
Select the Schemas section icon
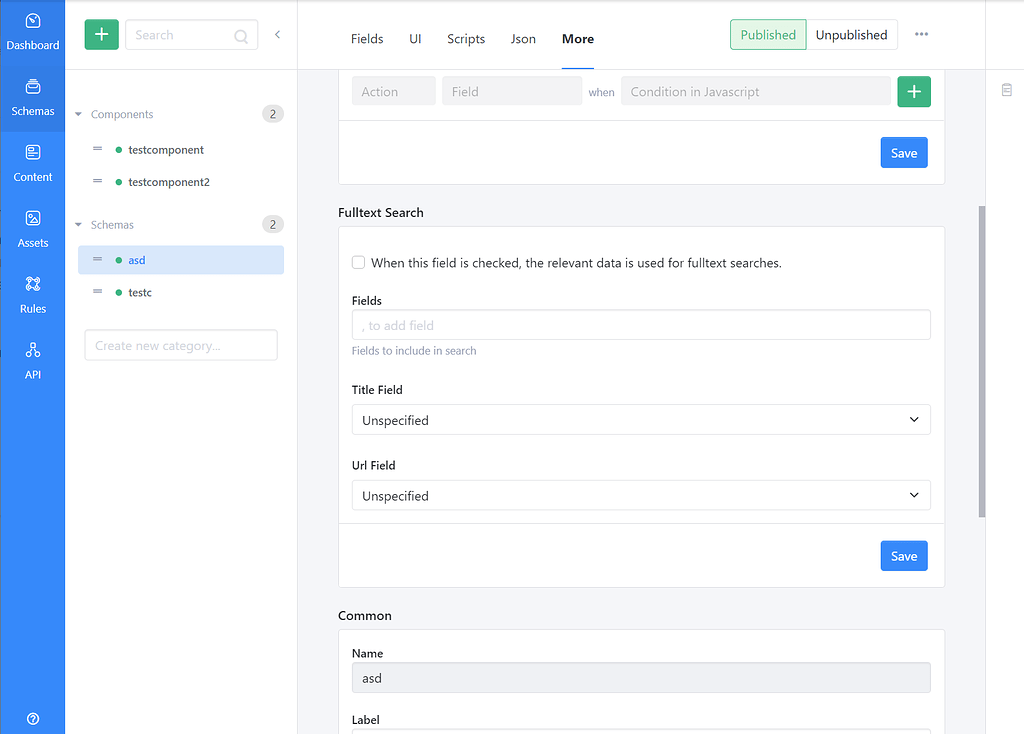pyautogui.click(x=33, y=96)
